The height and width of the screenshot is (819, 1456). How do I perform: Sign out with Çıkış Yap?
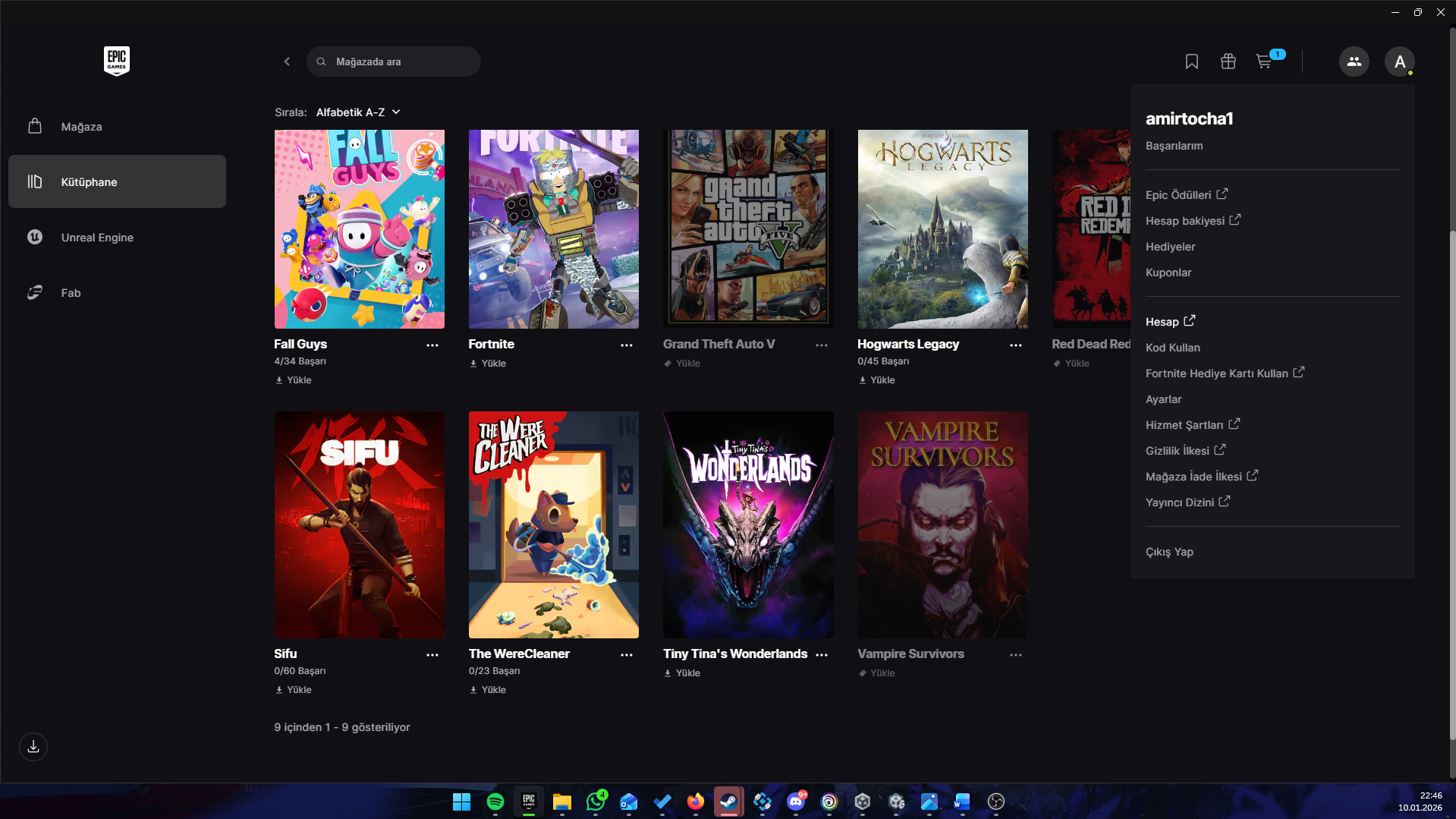point(1169,552)
